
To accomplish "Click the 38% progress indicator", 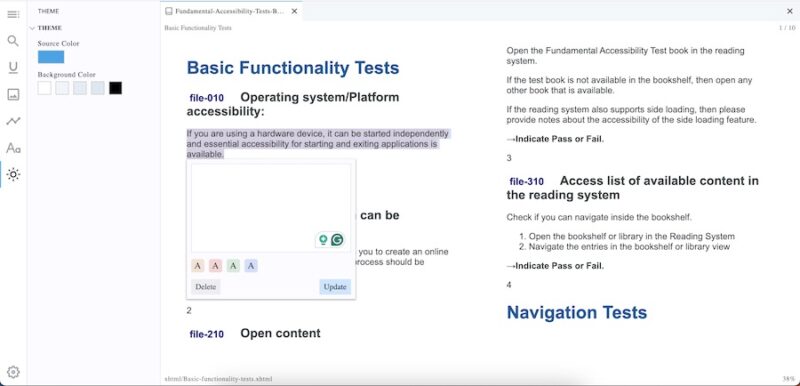I will point(788,379).
